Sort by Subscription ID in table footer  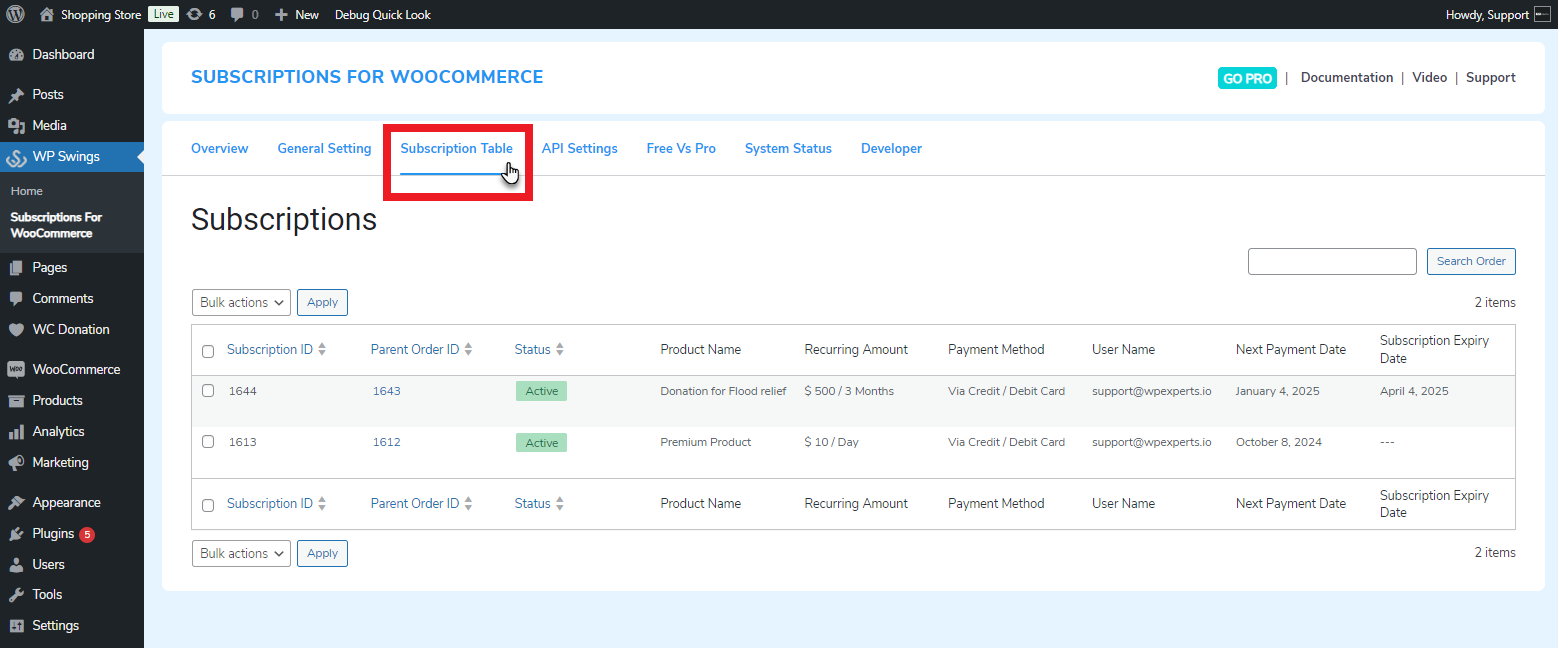[276, 504]
